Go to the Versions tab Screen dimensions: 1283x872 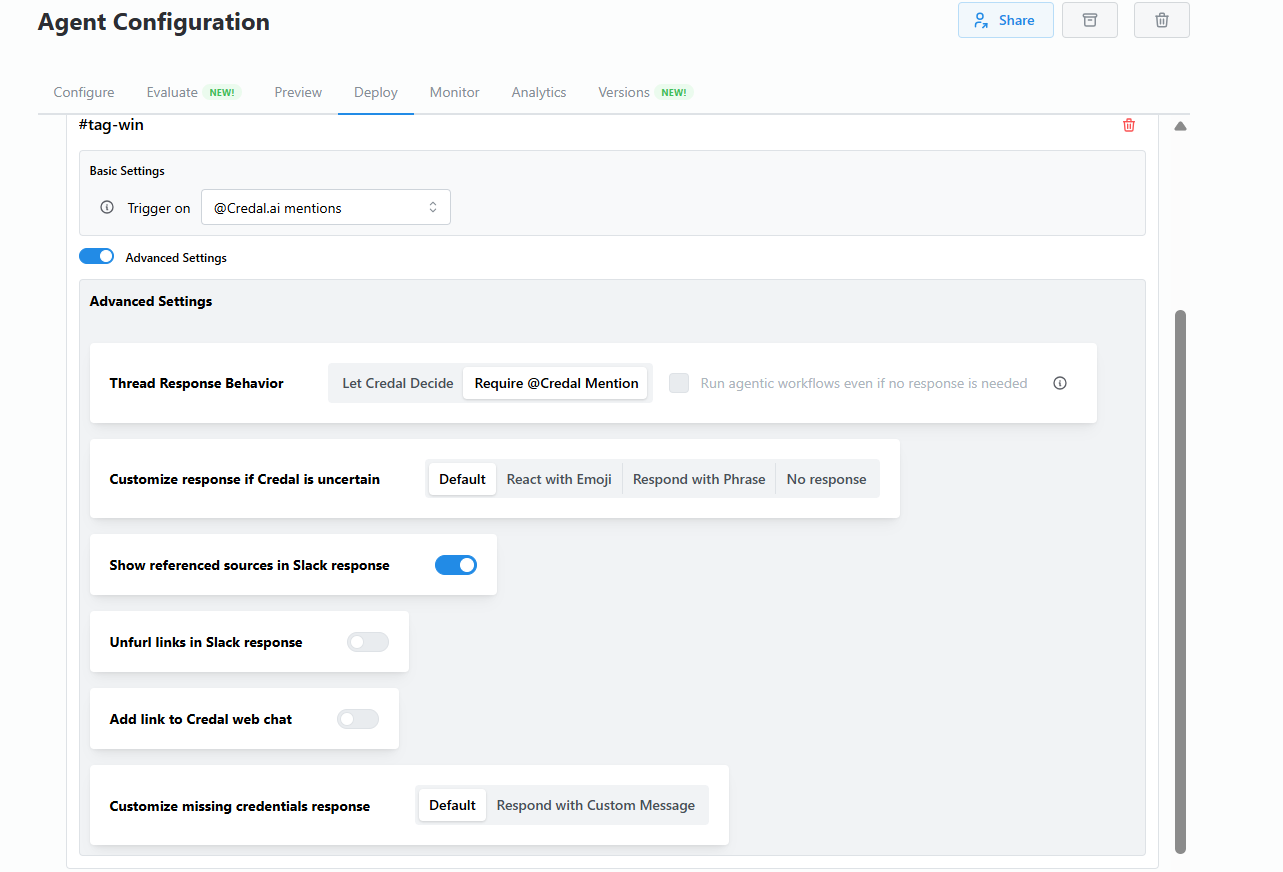(624, 92)
